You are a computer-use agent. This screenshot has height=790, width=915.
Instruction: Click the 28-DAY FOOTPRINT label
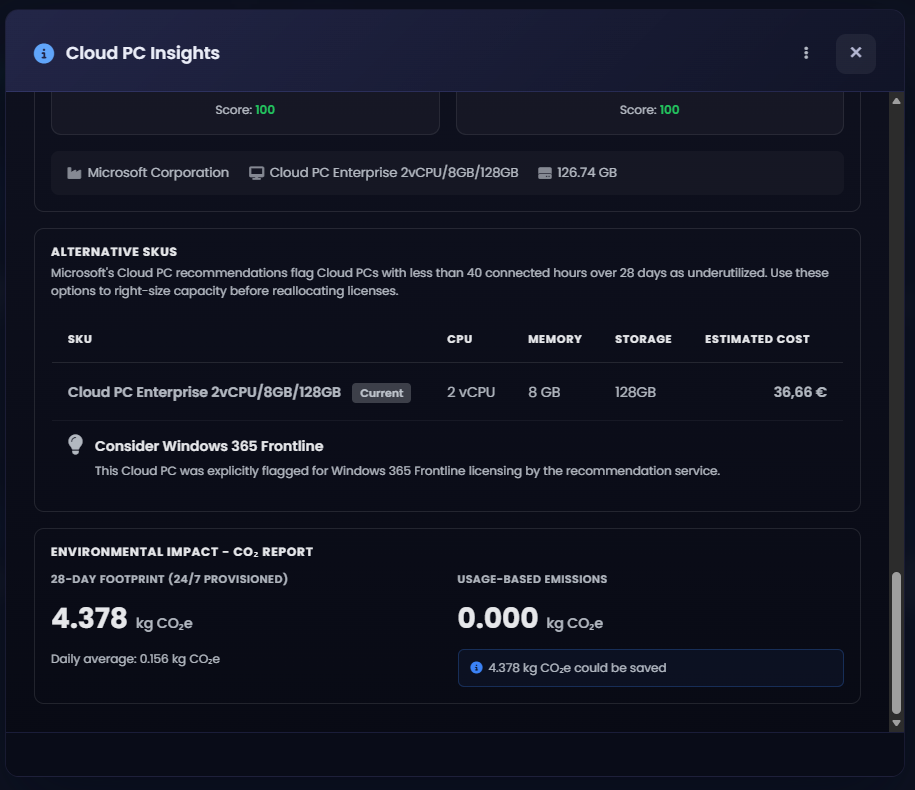[169, 579]
